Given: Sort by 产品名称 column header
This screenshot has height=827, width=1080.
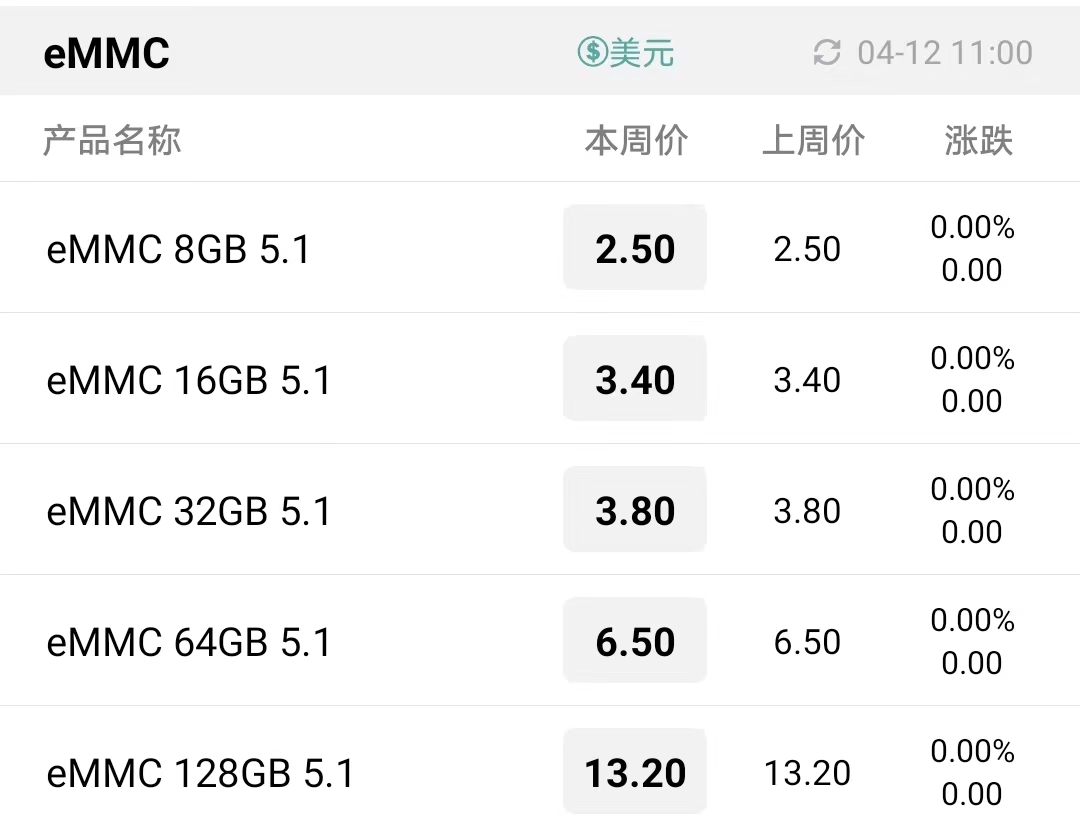Looking at the screenshot, I should tap(112, 140).
